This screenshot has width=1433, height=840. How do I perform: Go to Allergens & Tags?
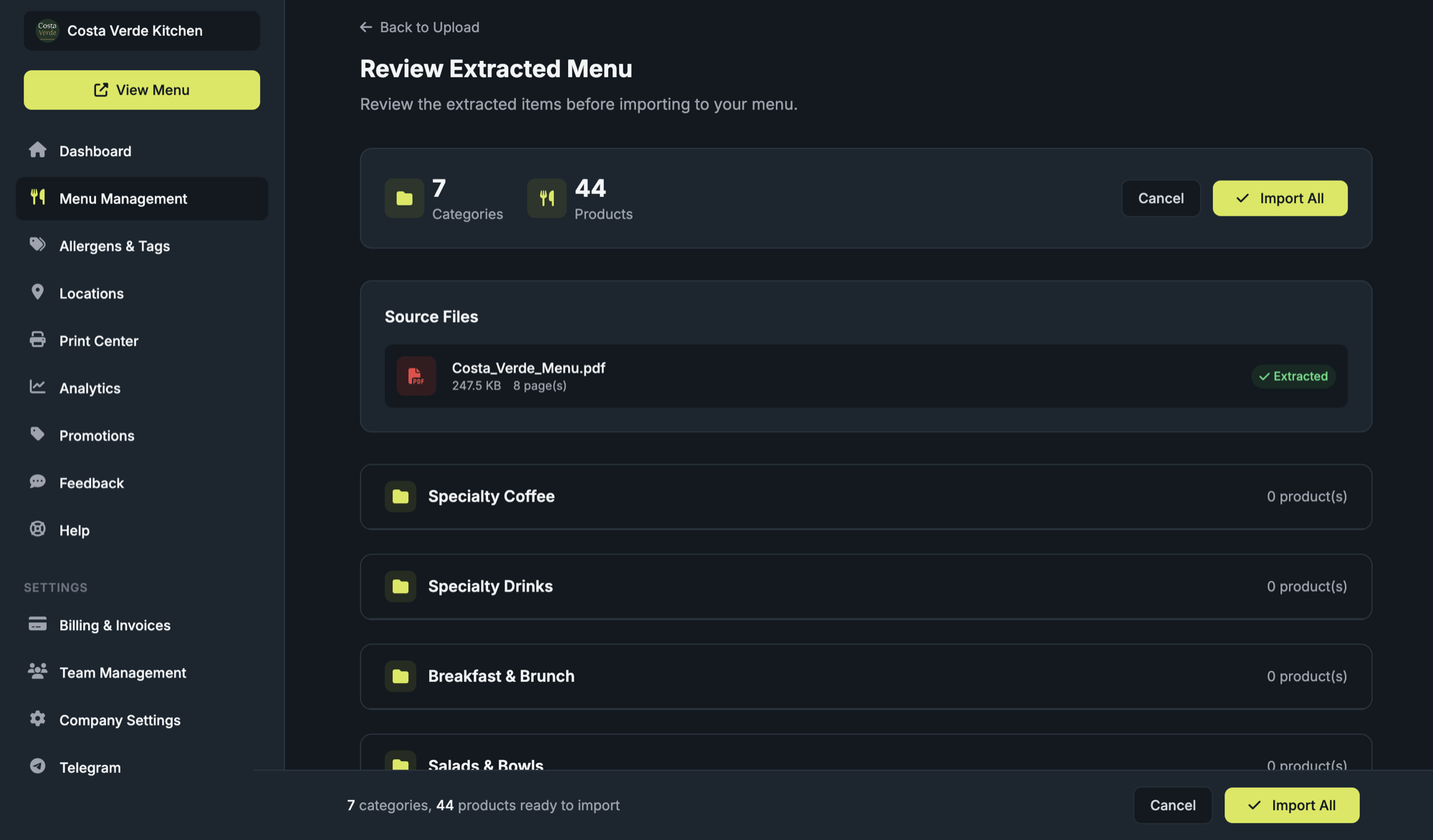tap(142, 246)
